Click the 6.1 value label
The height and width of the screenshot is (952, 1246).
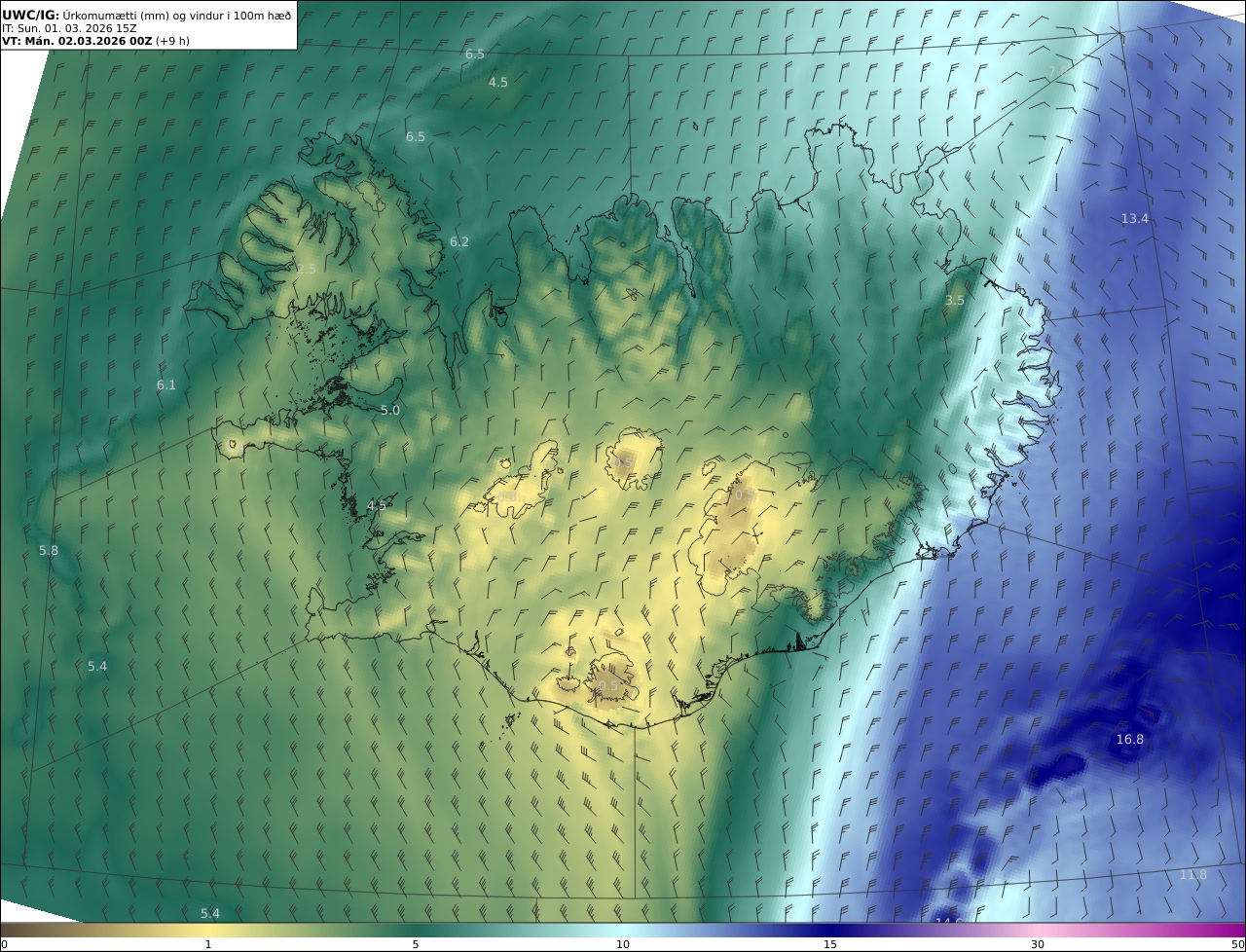(166, 384)
